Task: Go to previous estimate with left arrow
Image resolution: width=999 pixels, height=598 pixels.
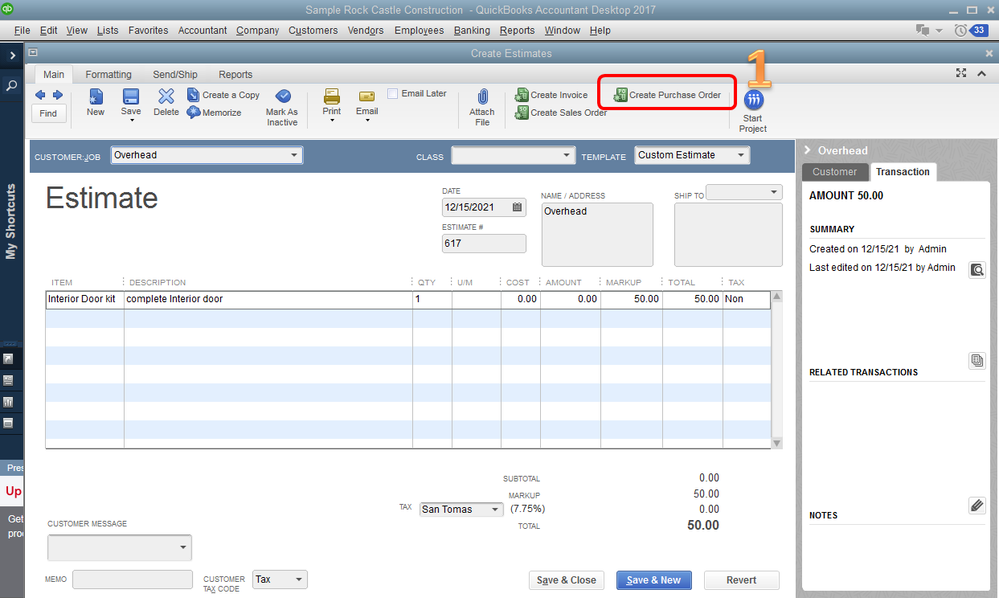Action: click(40, 95)
